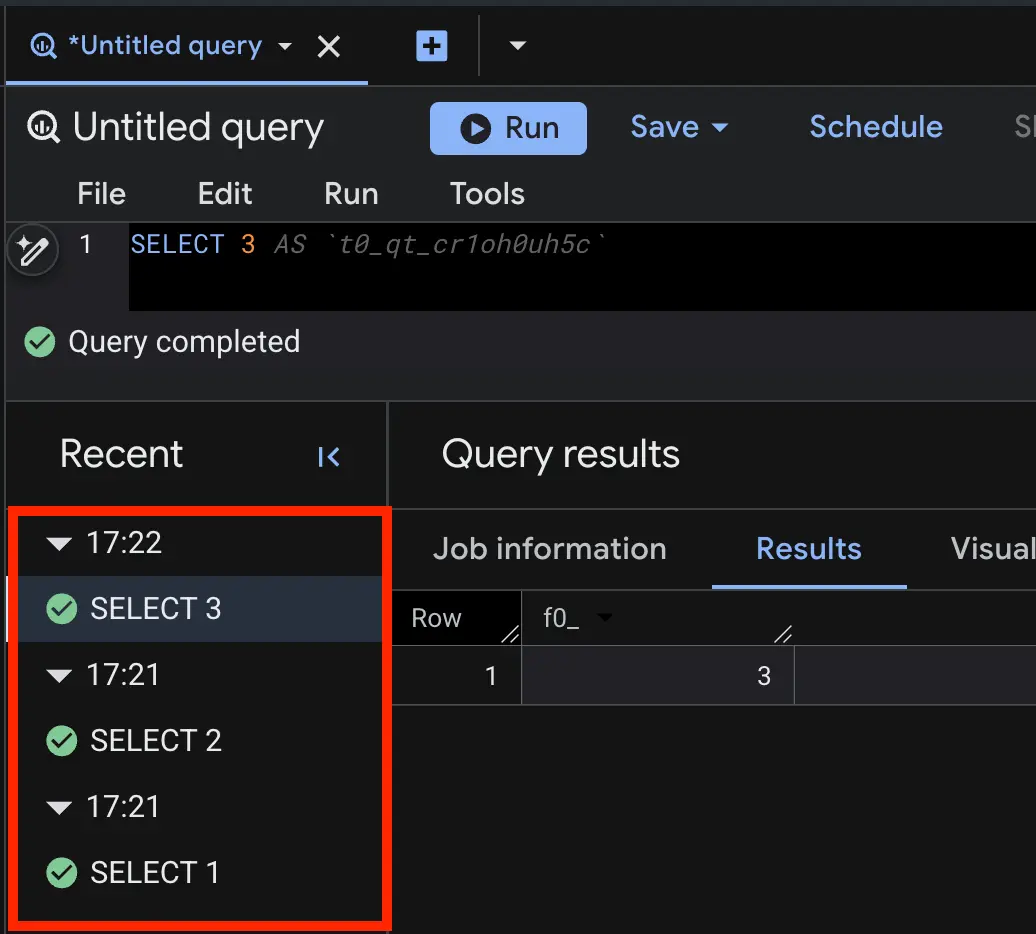This screenshot has height=934, width=1036.
Task: Select the SELECT 3 recent query
Action: [200, 608]
